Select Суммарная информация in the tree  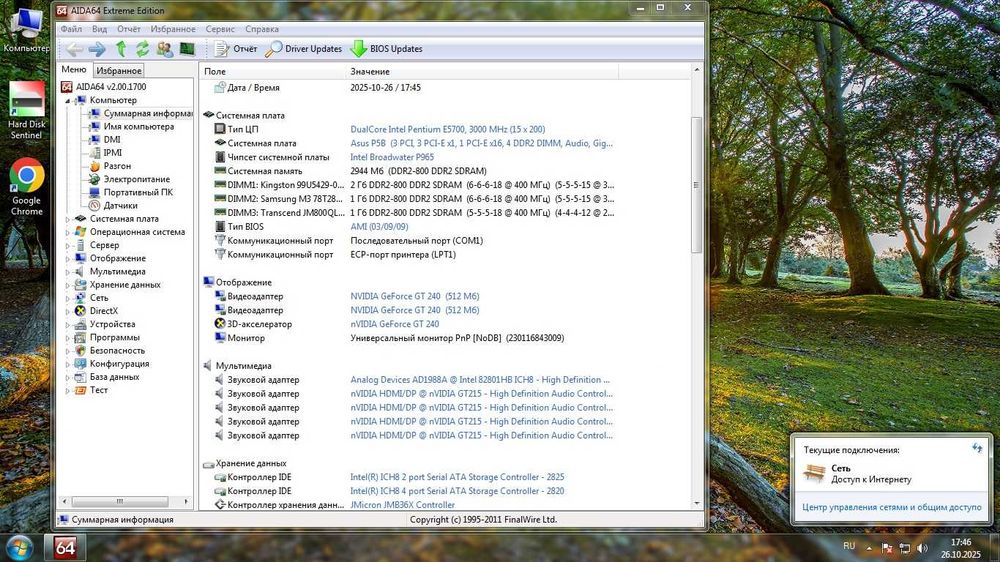point(147,113)
